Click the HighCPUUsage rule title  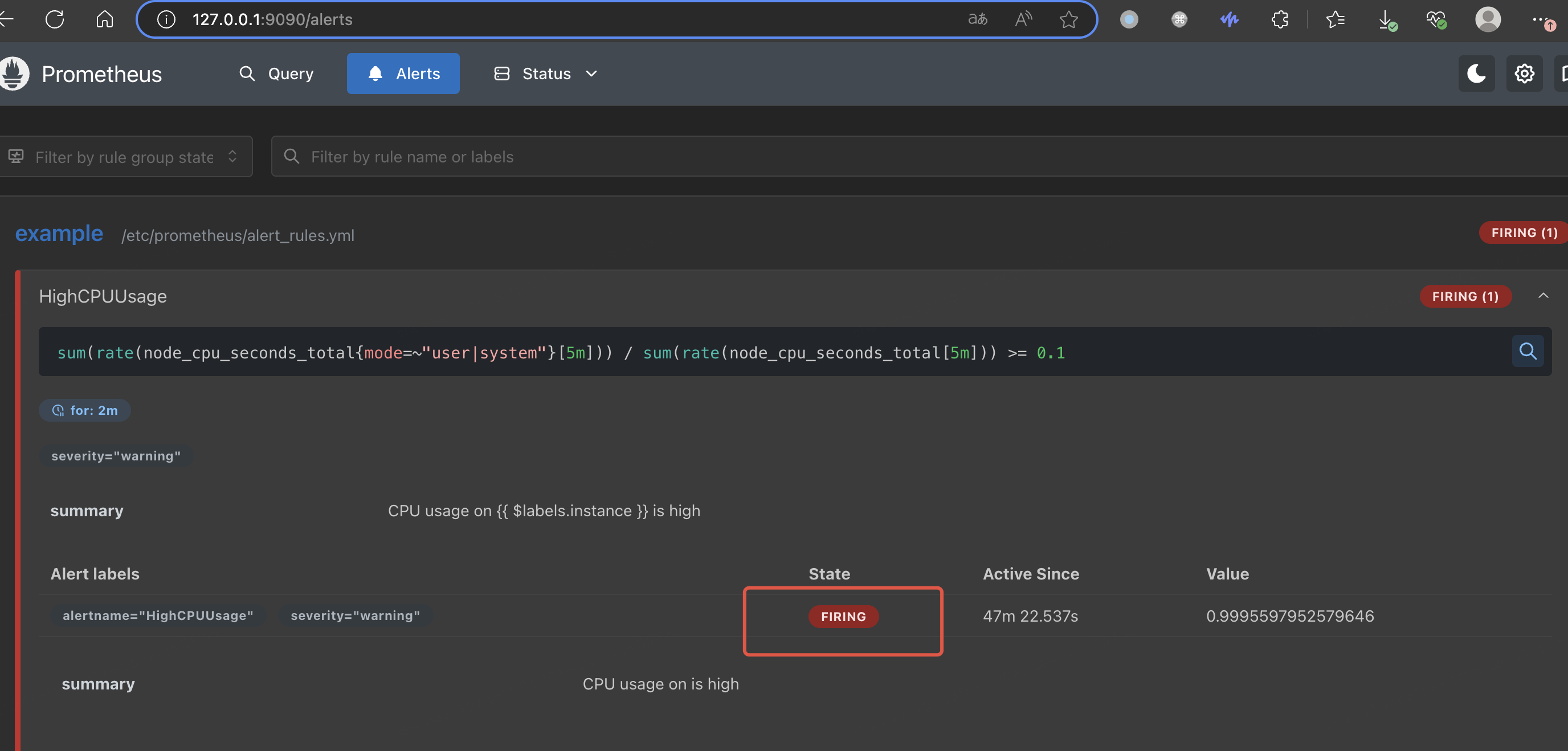[x=103, y=296]
